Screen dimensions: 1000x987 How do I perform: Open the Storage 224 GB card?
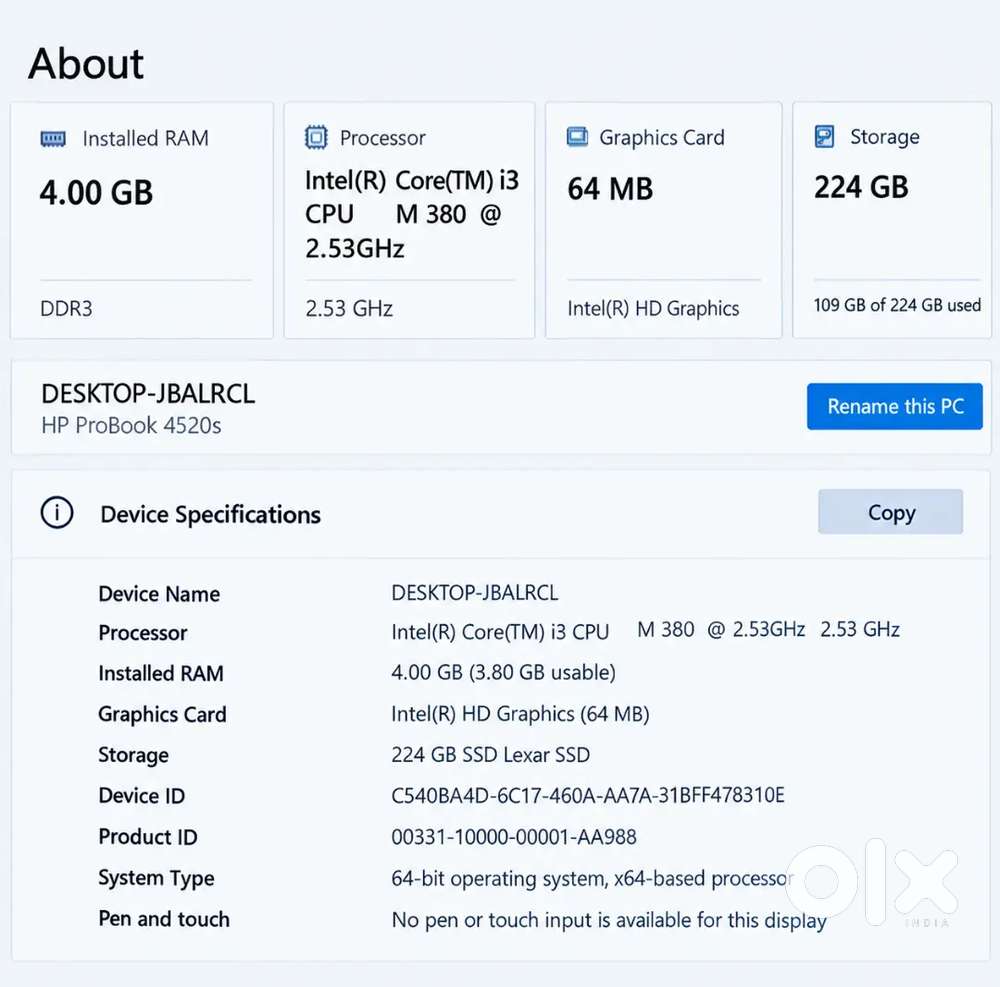click(x=892, y=220)
